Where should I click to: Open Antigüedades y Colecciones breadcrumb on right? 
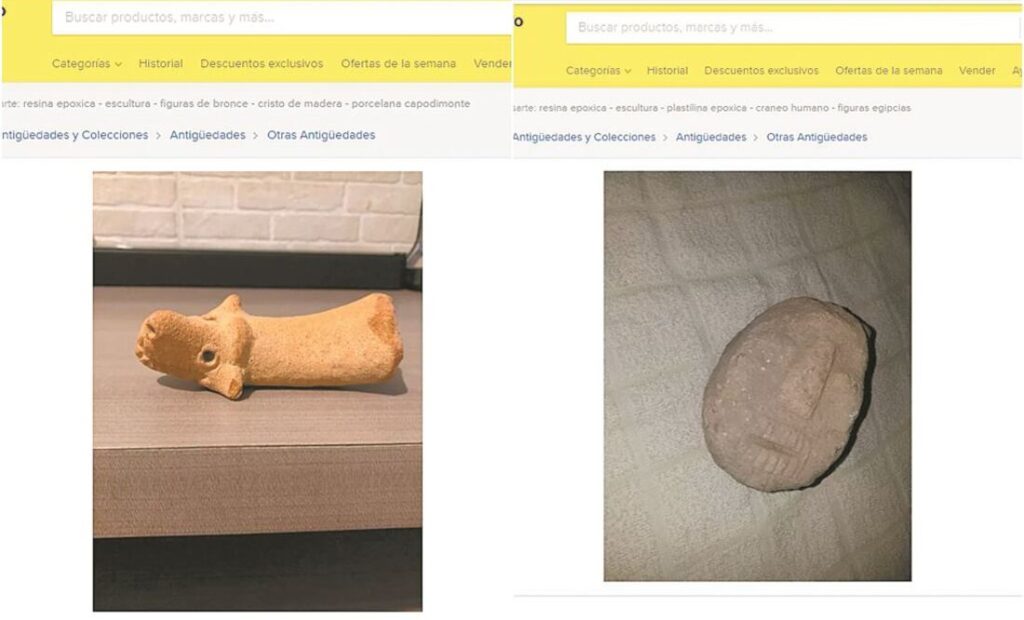(x=584, y=137)
